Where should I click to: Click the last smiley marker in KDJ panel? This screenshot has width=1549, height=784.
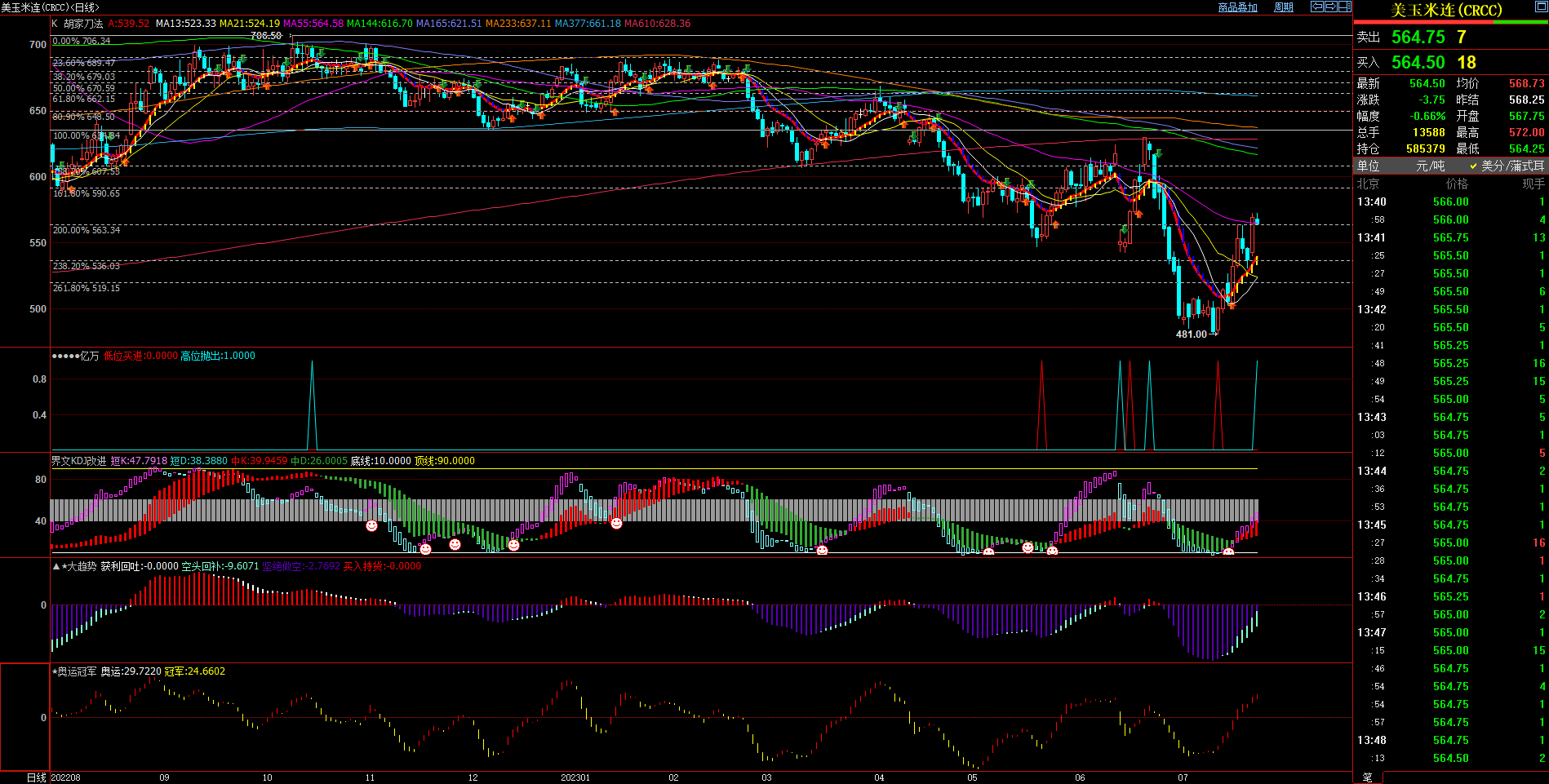(1228, 552)
